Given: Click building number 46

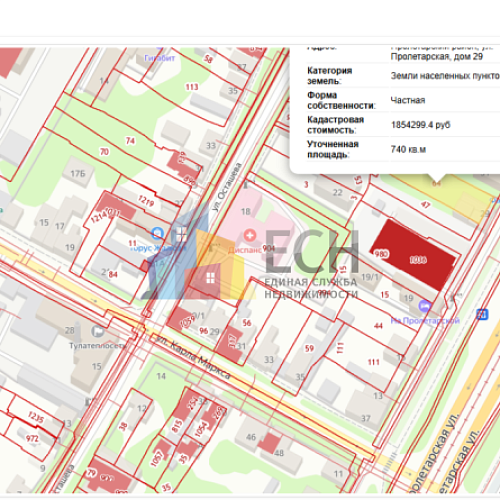Looking at the screenshot, I should click(x=251, y=437).
